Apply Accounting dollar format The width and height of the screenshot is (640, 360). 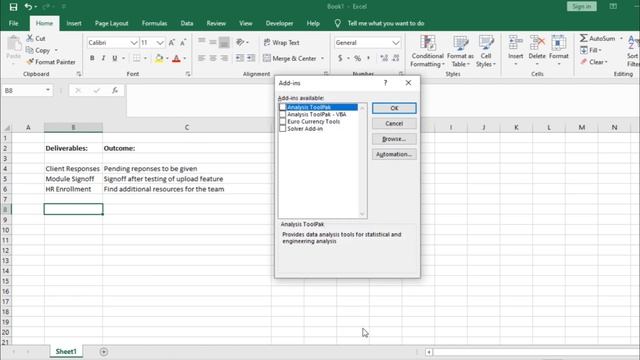point(340,58)
